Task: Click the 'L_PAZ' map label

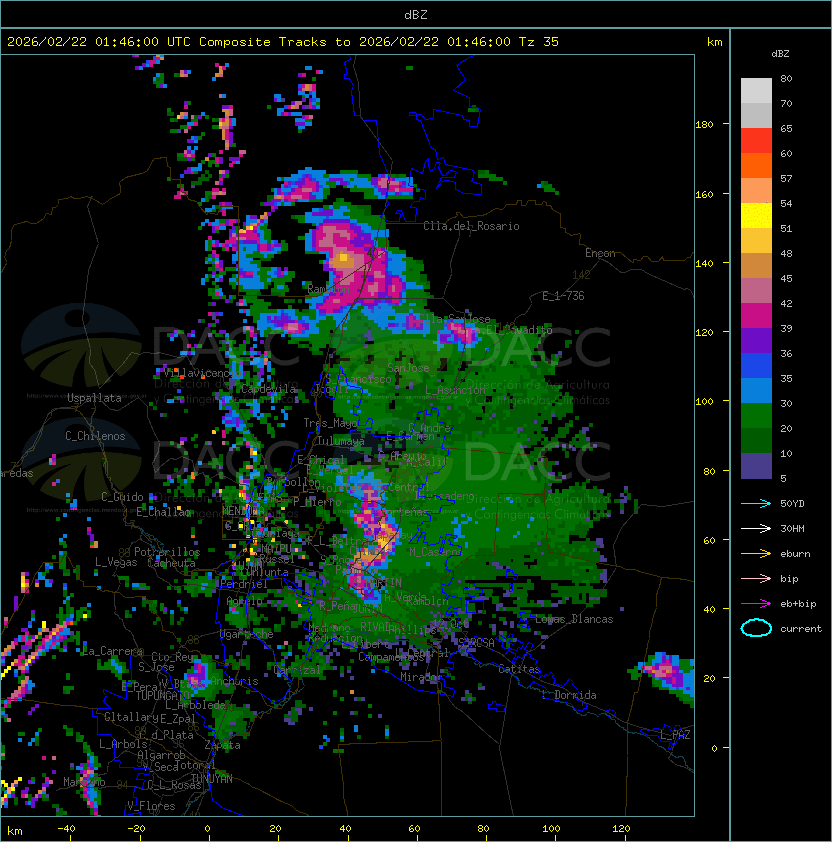Action: pos(675,735)
